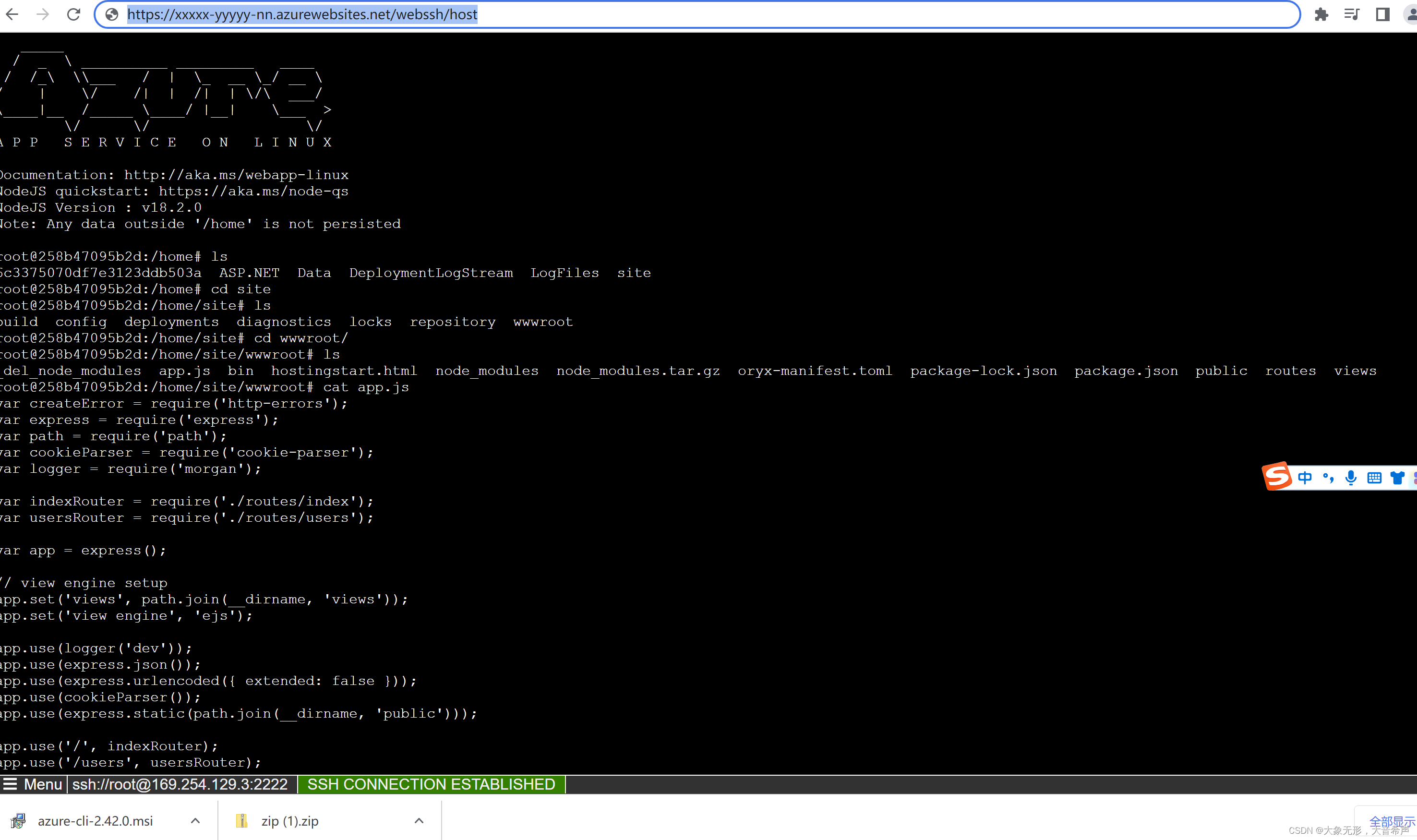Click NodeJS Version v18.2.0 text

100,208
